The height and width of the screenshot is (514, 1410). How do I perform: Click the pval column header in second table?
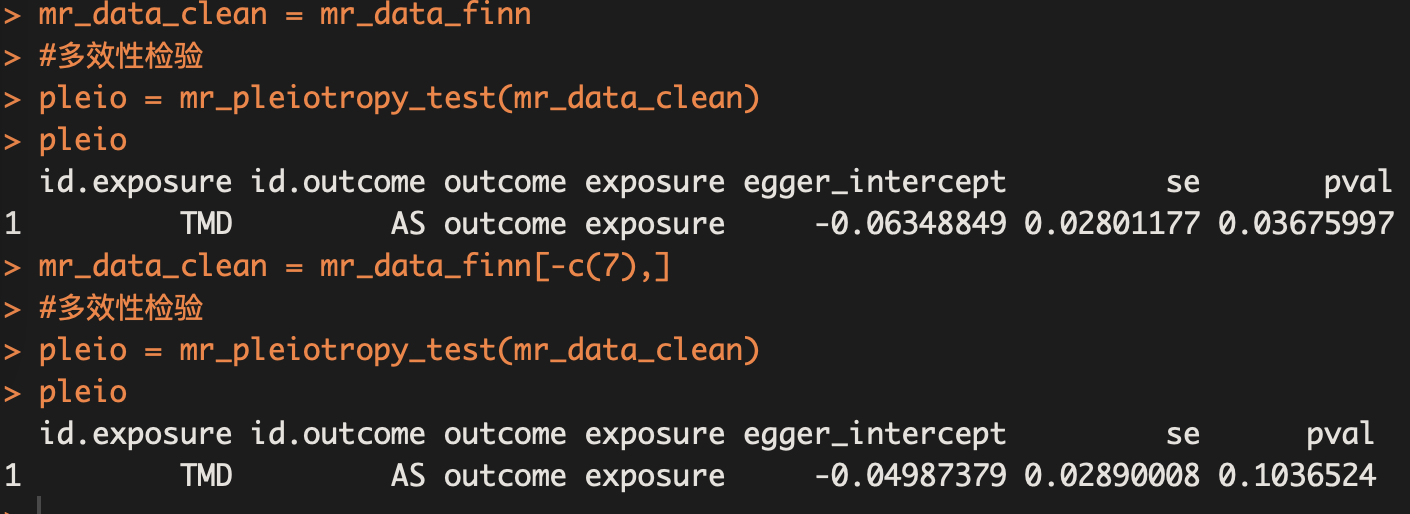1340,435
